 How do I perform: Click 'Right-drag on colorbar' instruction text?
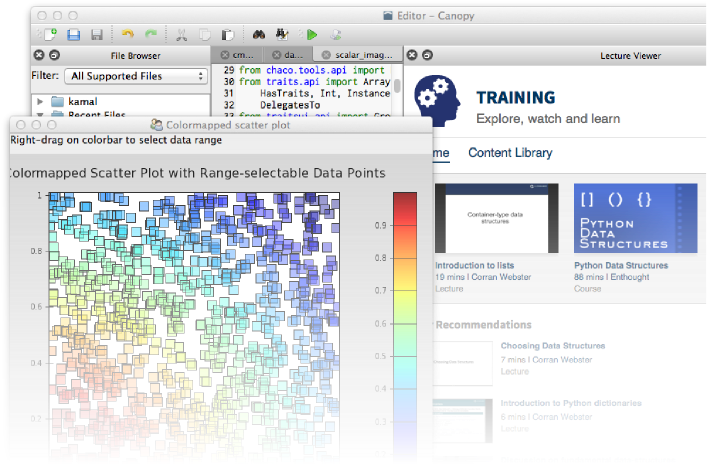[x=116, y=140]
